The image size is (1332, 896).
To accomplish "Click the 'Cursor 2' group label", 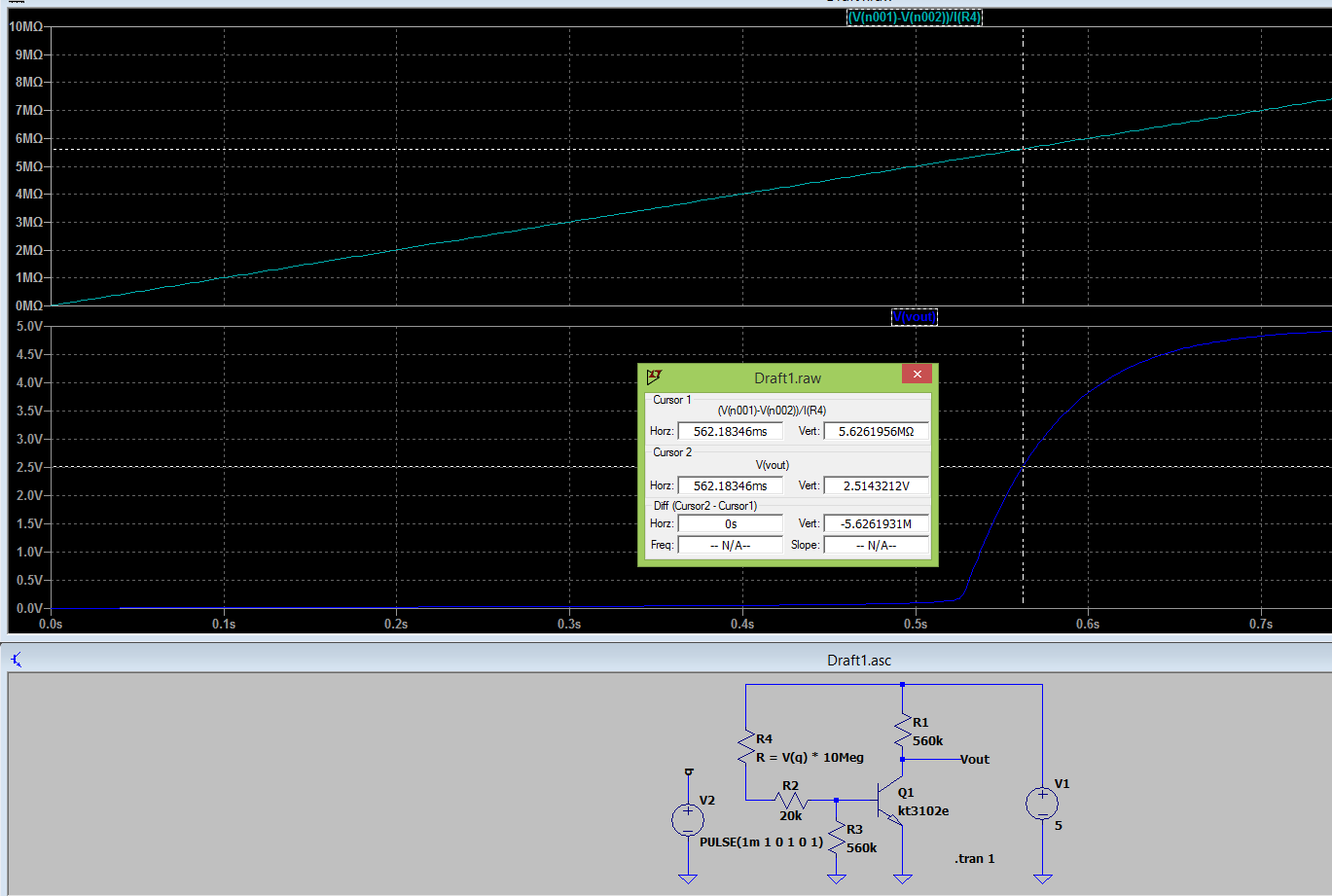I will [672, 452].
